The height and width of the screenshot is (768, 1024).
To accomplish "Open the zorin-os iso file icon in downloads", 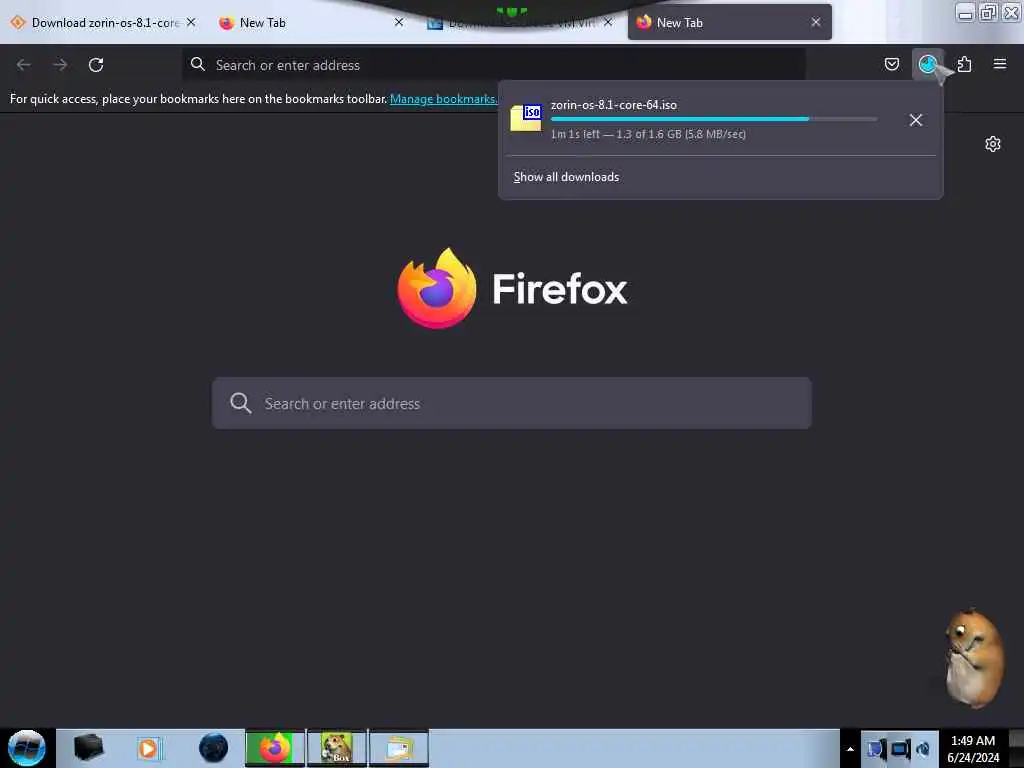I will coord(526,118).
